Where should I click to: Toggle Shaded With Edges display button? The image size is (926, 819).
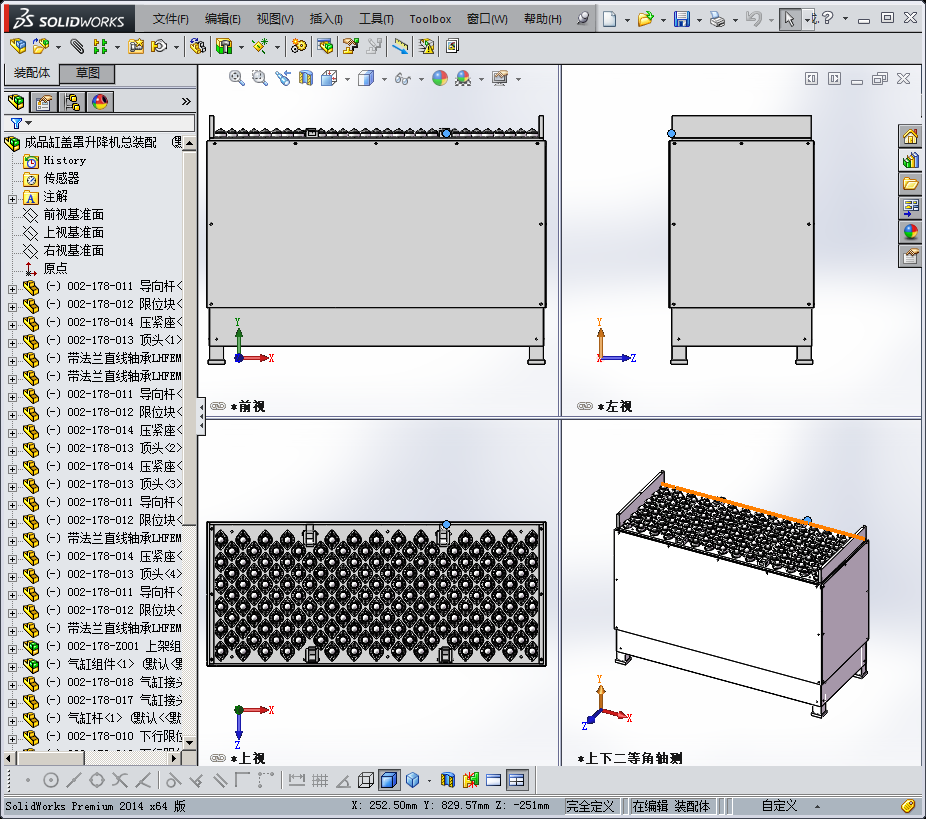coord(389,780)
